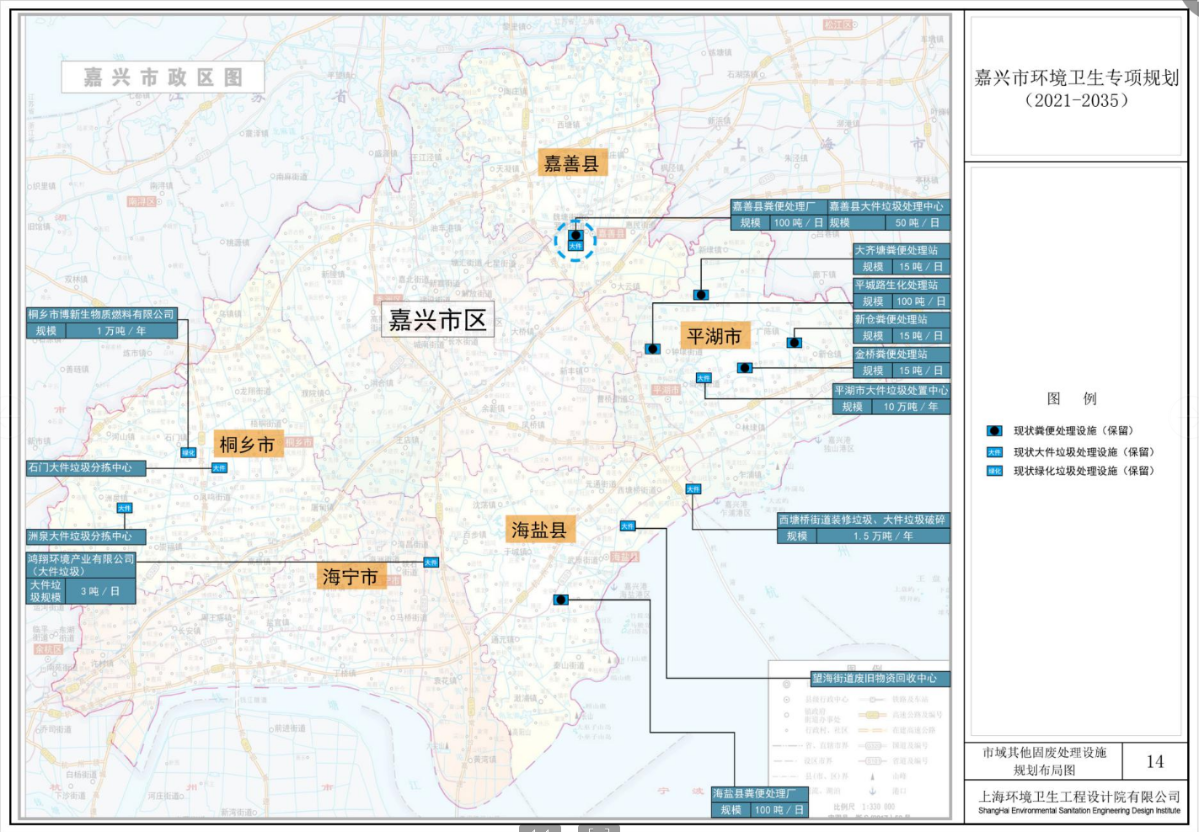Click the 嘉善县 district label
The width and height of the screenshot is (1199, 832).
(572, 163)
